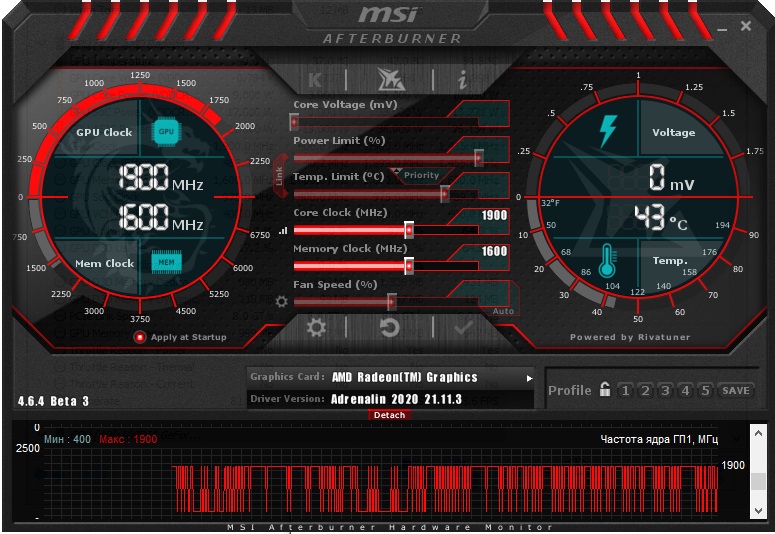Click the lightning bolt voltage icon
The image size is (775, 534).
[x=608, y=131]
